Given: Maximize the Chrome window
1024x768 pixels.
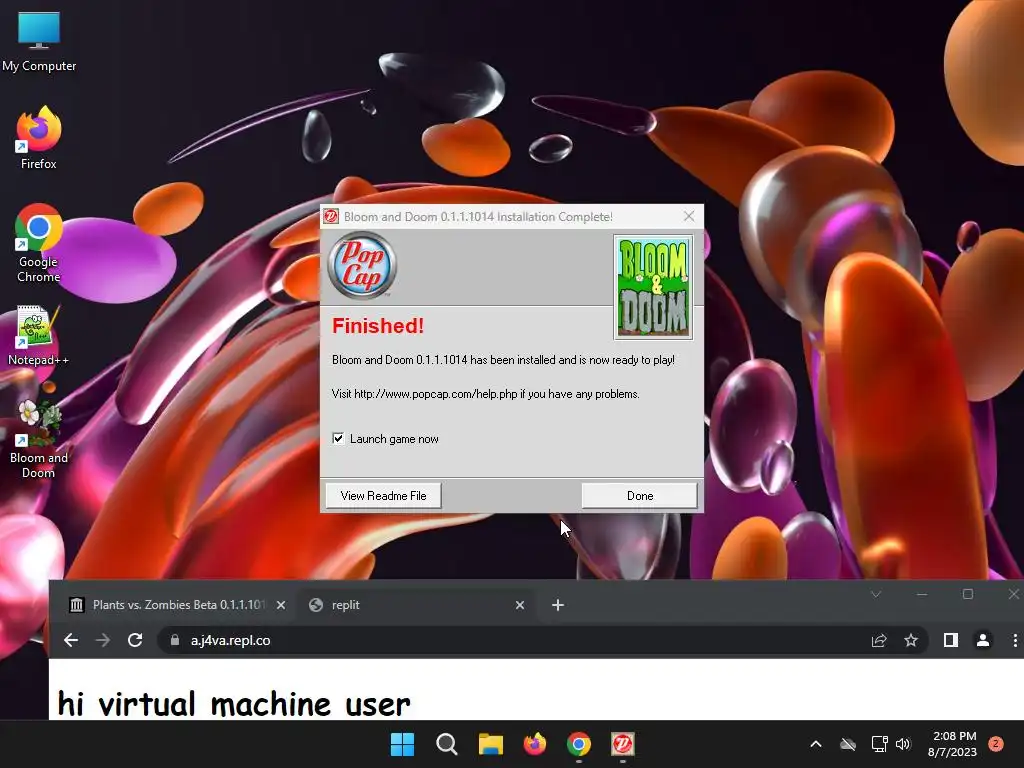Looking at the screenshot, I should (x=968, y=594).
